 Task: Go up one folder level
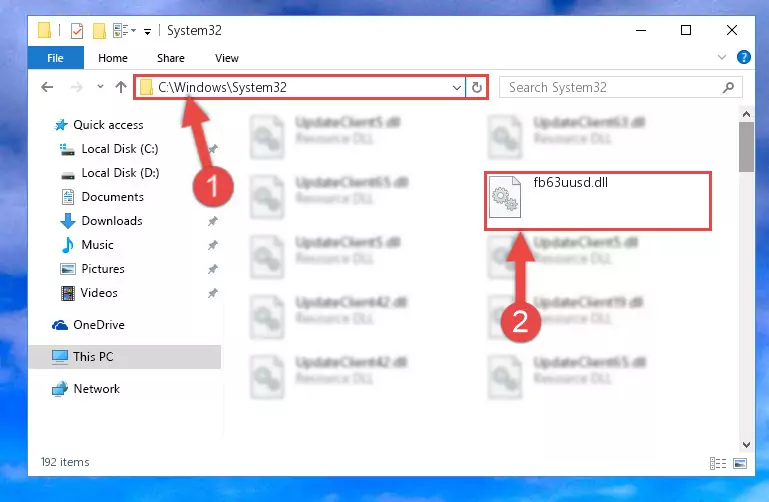tap(121, 87)
